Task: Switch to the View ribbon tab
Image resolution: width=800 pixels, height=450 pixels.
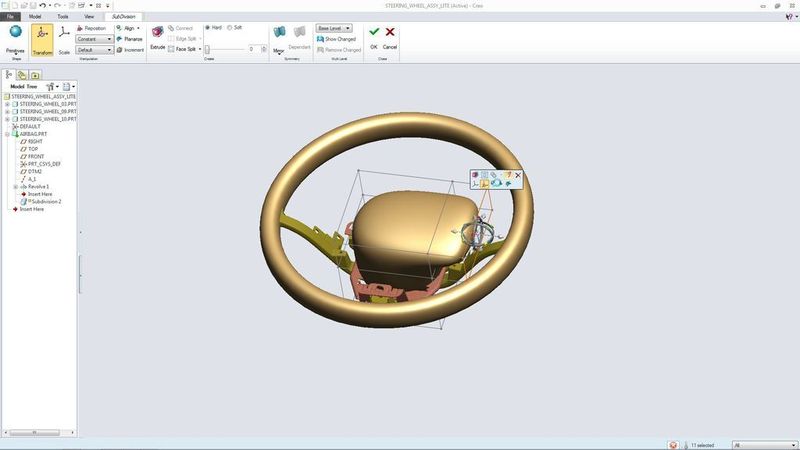Action: tap(89, 16)
